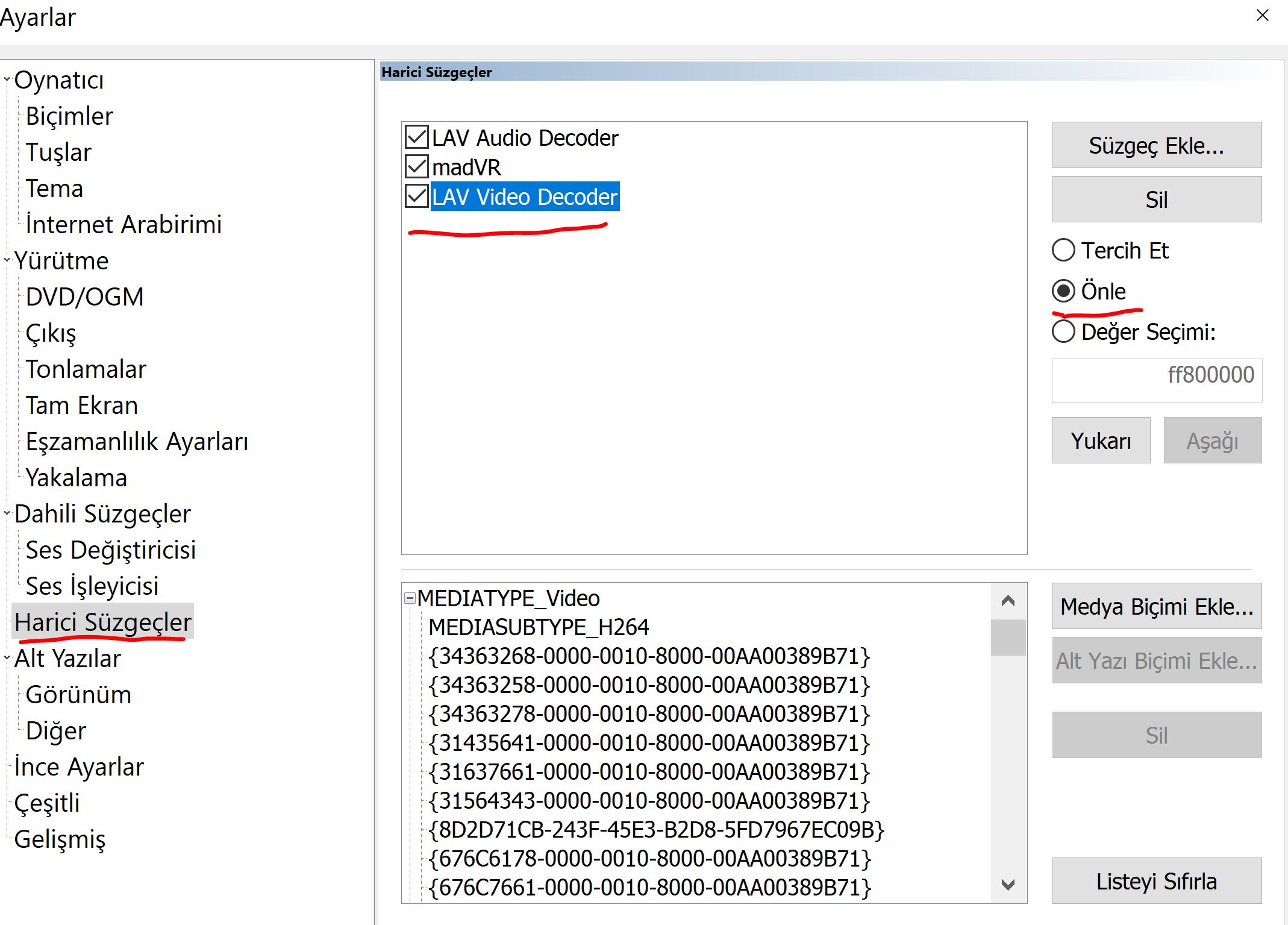Open the Biçimler settings page
Viewport: 1288px width, 925px height.
(x=69, y=116)
